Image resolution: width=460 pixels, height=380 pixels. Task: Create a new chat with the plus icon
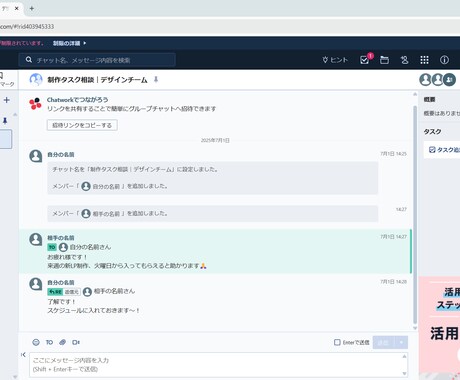[x=7, y=100]
